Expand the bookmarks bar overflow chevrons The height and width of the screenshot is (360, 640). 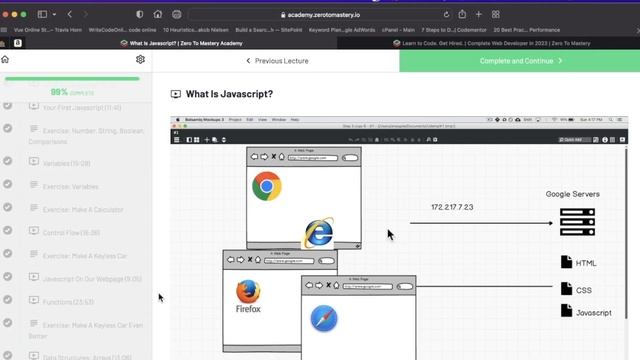638,30
